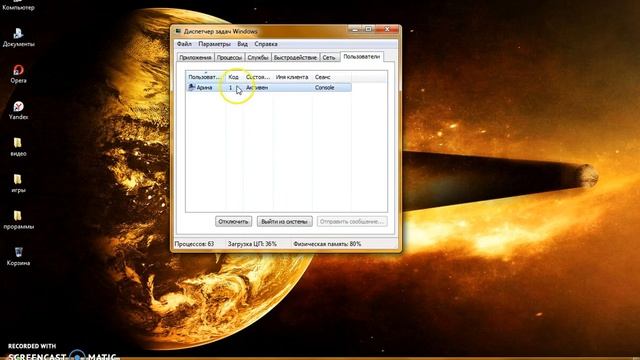Switch to the Сеть tab

[x=329, y=58]
